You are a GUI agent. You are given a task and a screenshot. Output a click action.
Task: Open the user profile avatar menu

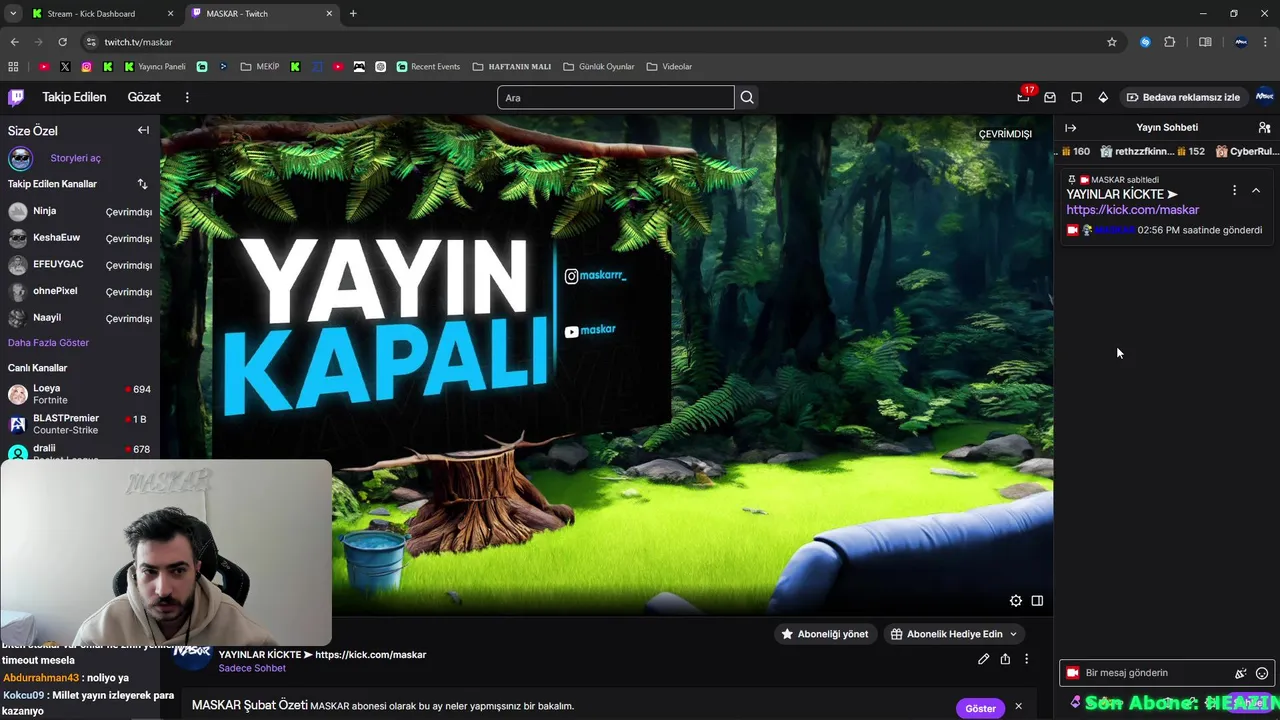tap(1264, 97)
